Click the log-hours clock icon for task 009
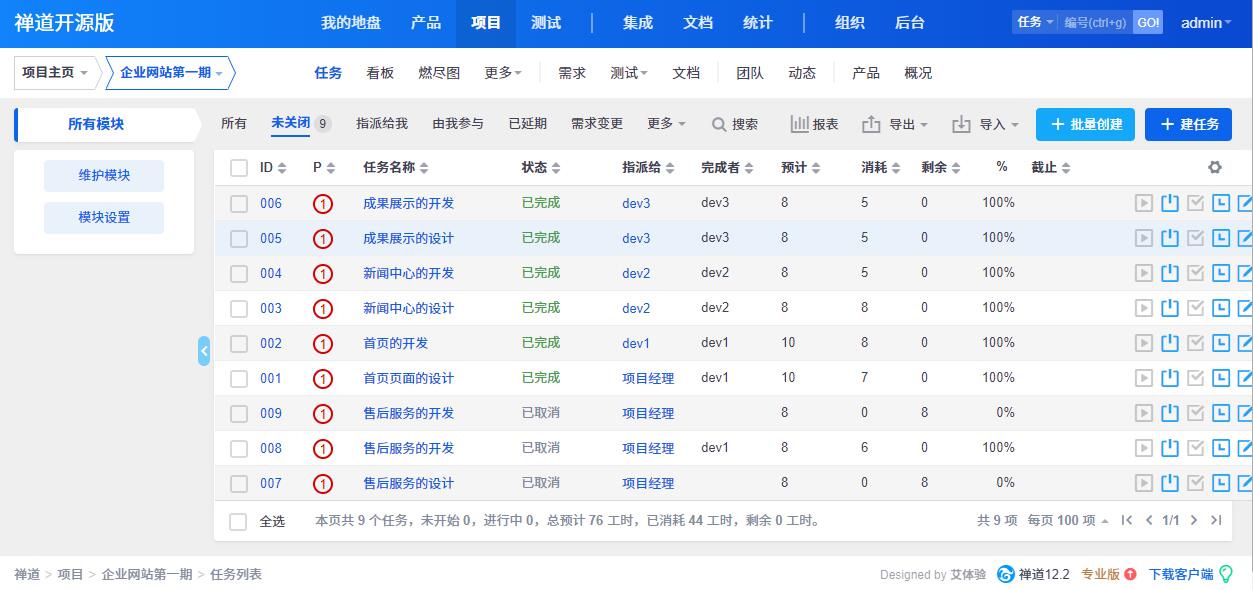 [1220, 413]
